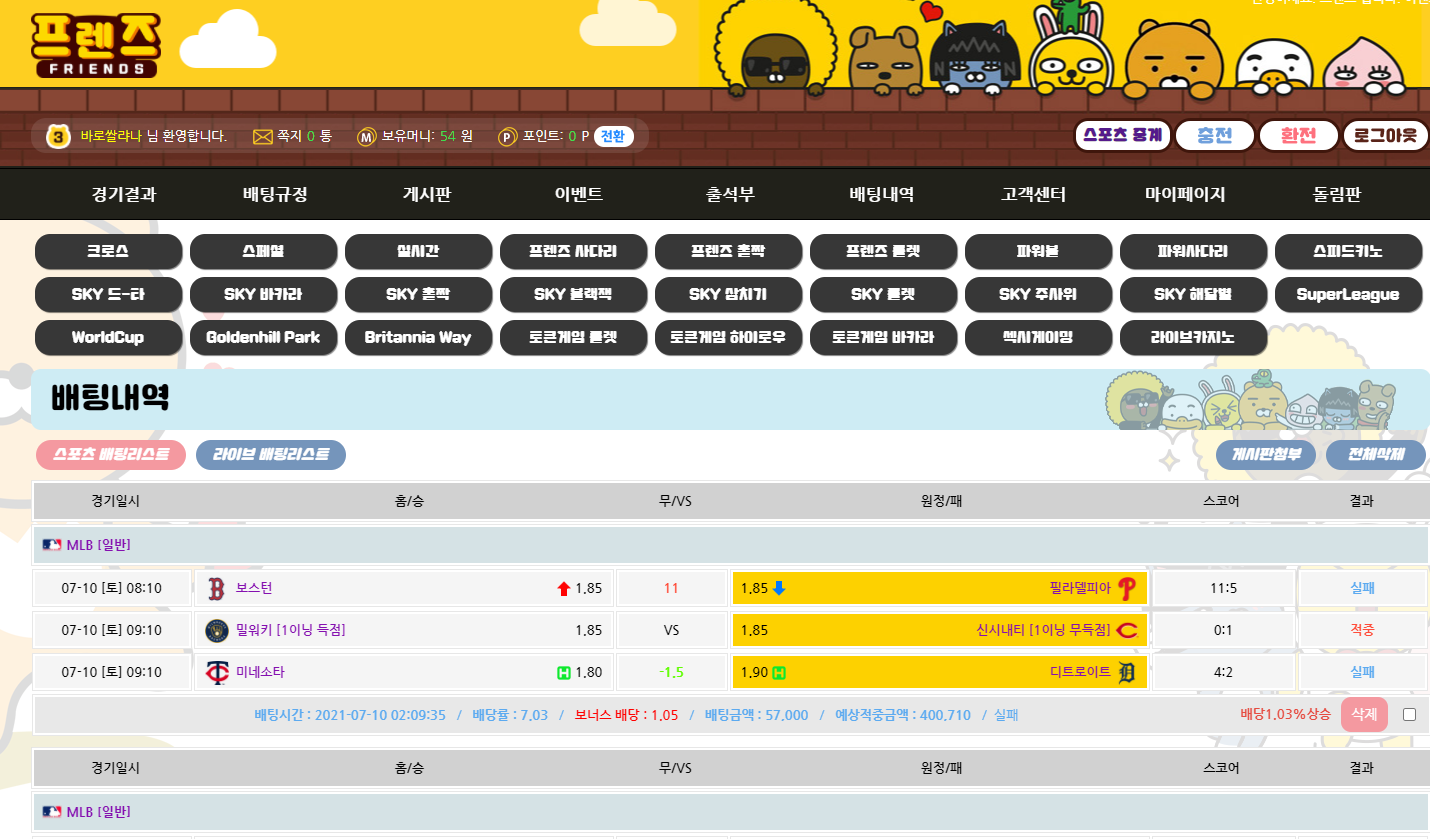Click the Boston Red Sox team logo

tap(216, 588)
